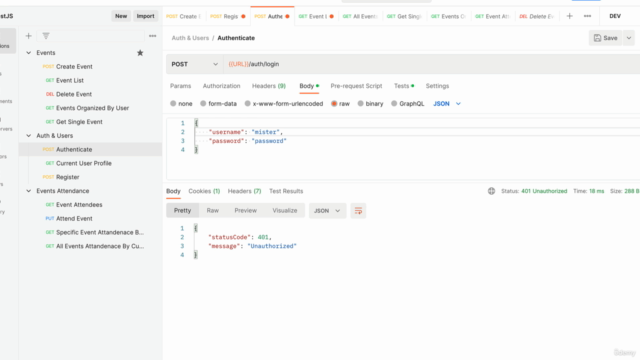The height and width of the screenshot is (360, 640).
Task: Click the New button
Action: (x=121, y=16)
